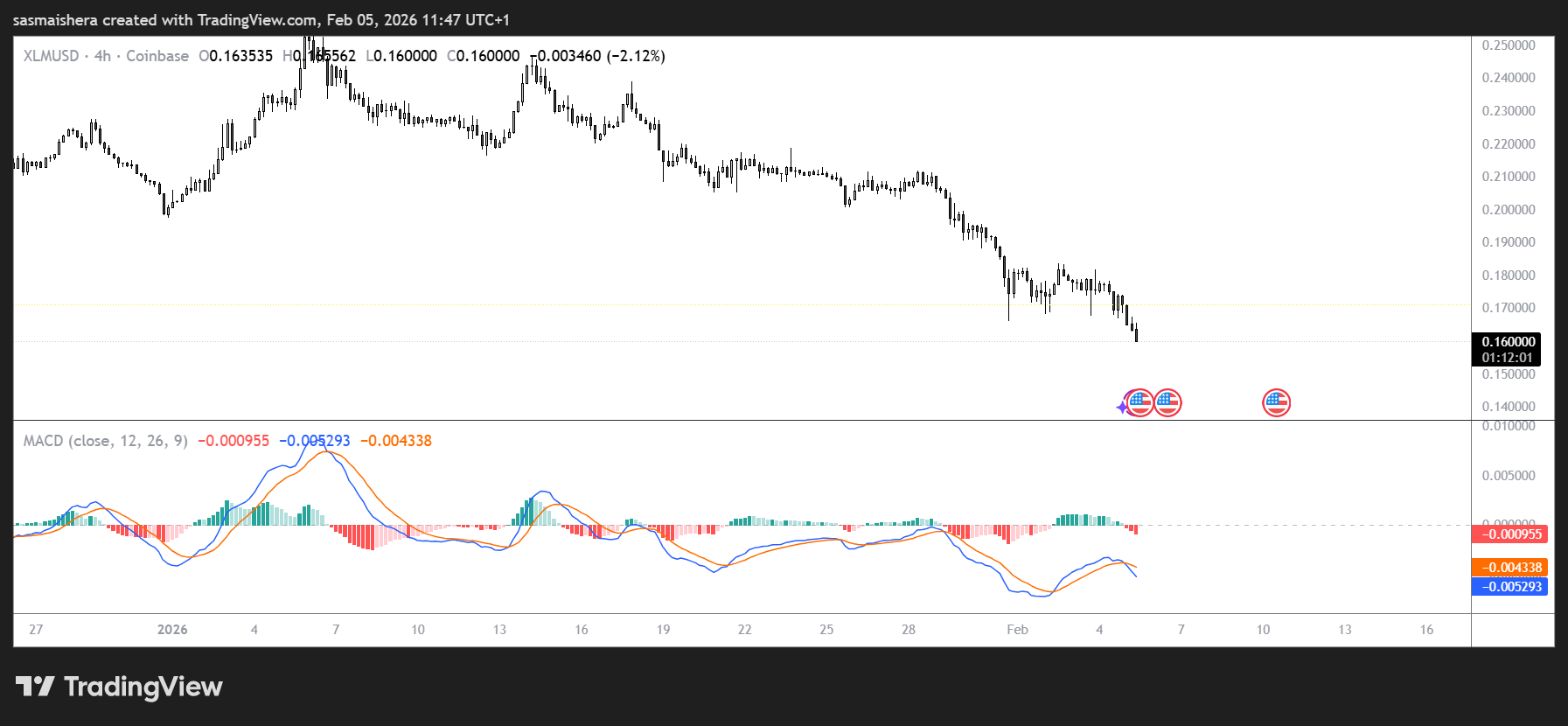Image resolution: width=1568 pixels, height=726 pixels.
Task: Open the US flag event beside the sparkle
Action: pos(1139,402)
